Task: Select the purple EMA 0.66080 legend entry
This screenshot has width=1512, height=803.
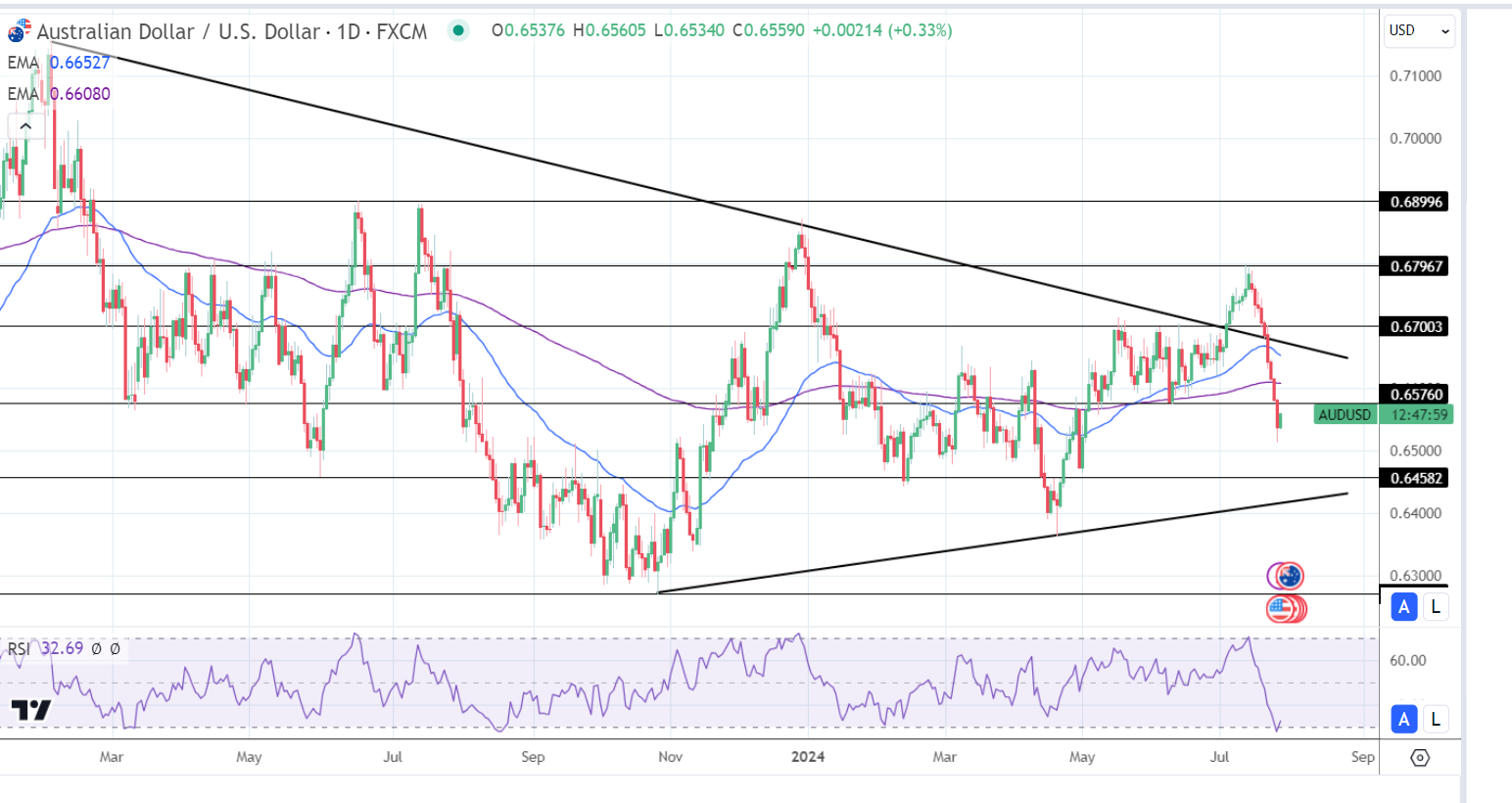Action: pyautogui.click(x=59, y=94)
